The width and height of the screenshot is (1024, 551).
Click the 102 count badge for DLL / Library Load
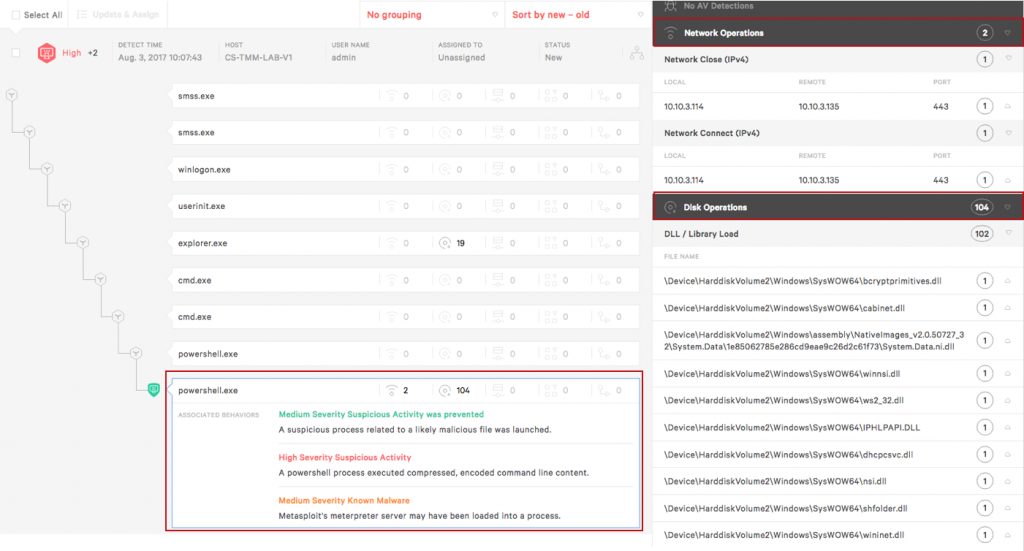tap(982, 234)
